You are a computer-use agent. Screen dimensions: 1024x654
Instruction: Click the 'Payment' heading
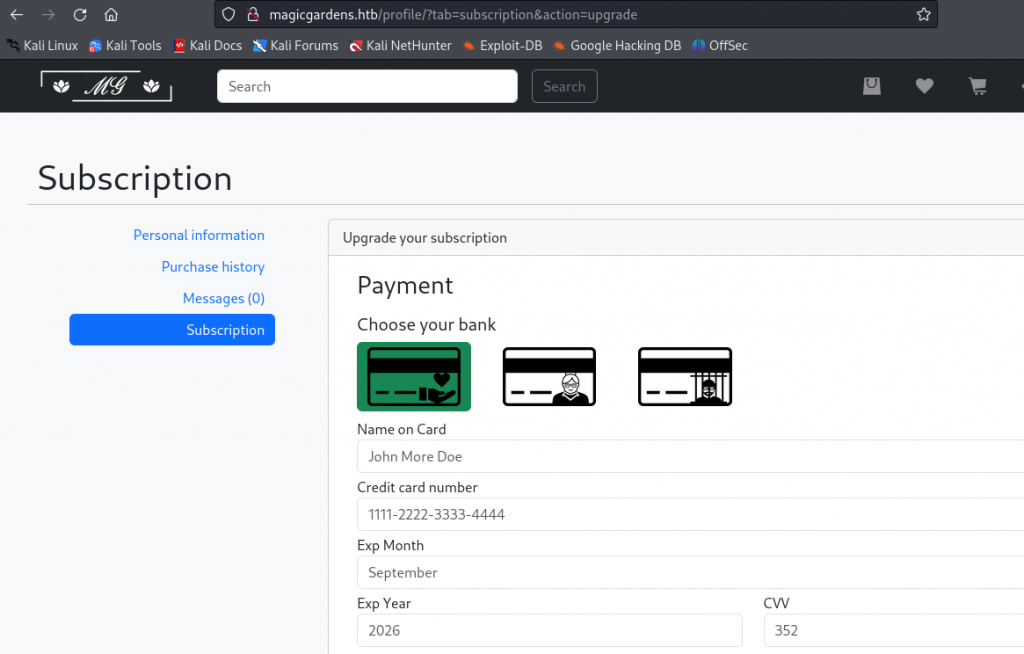coord(405,286)
